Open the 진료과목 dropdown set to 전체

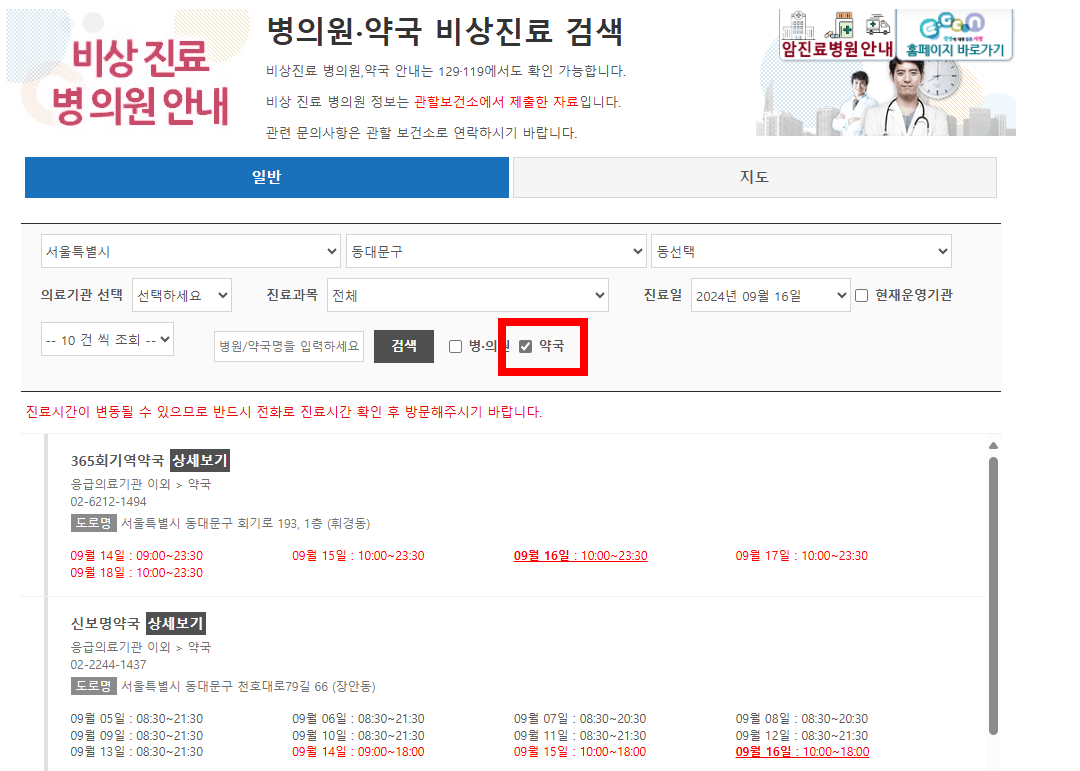tap(468, 295)
